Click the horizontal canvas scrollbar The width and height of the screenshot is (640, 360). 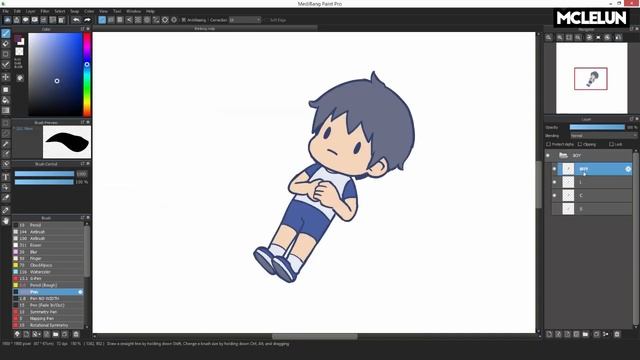pos(315,337)
